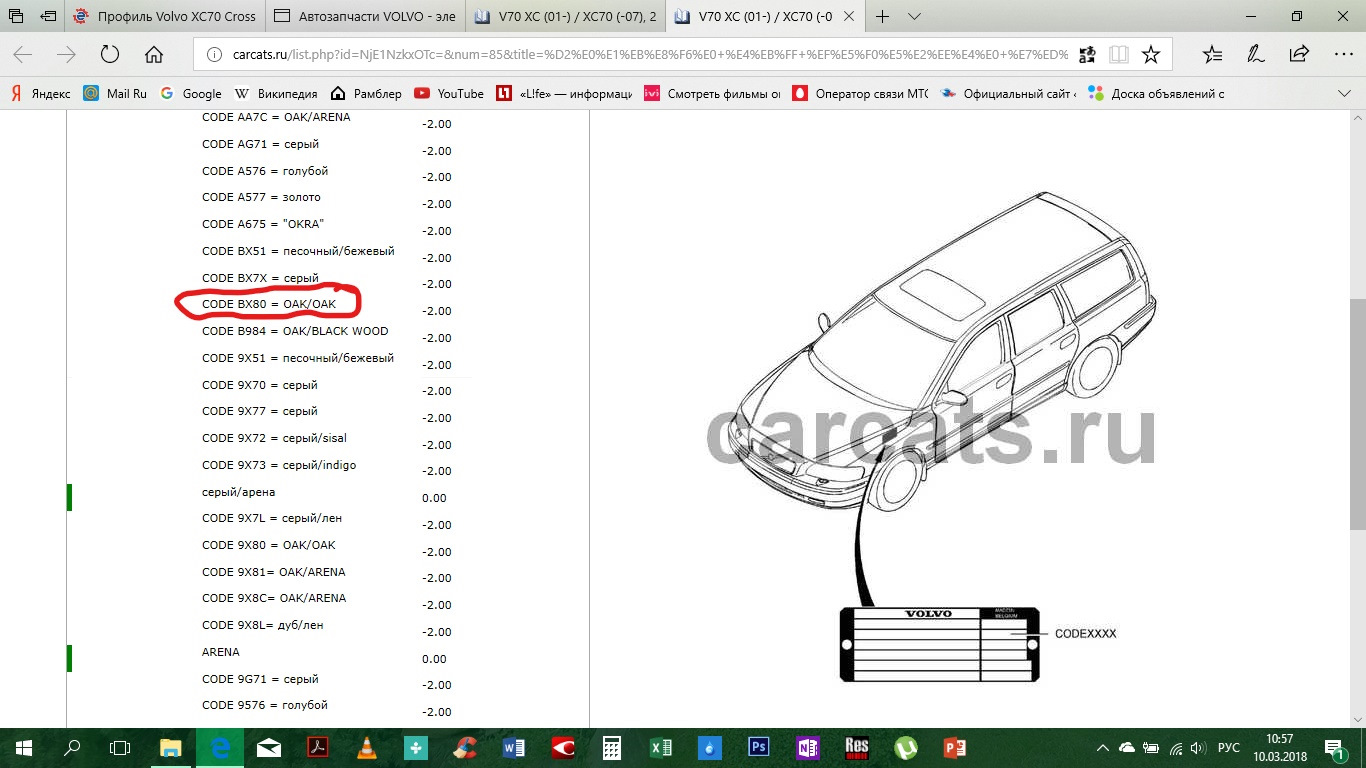Open the Смотреть фильмы favorite

(713, 93)
